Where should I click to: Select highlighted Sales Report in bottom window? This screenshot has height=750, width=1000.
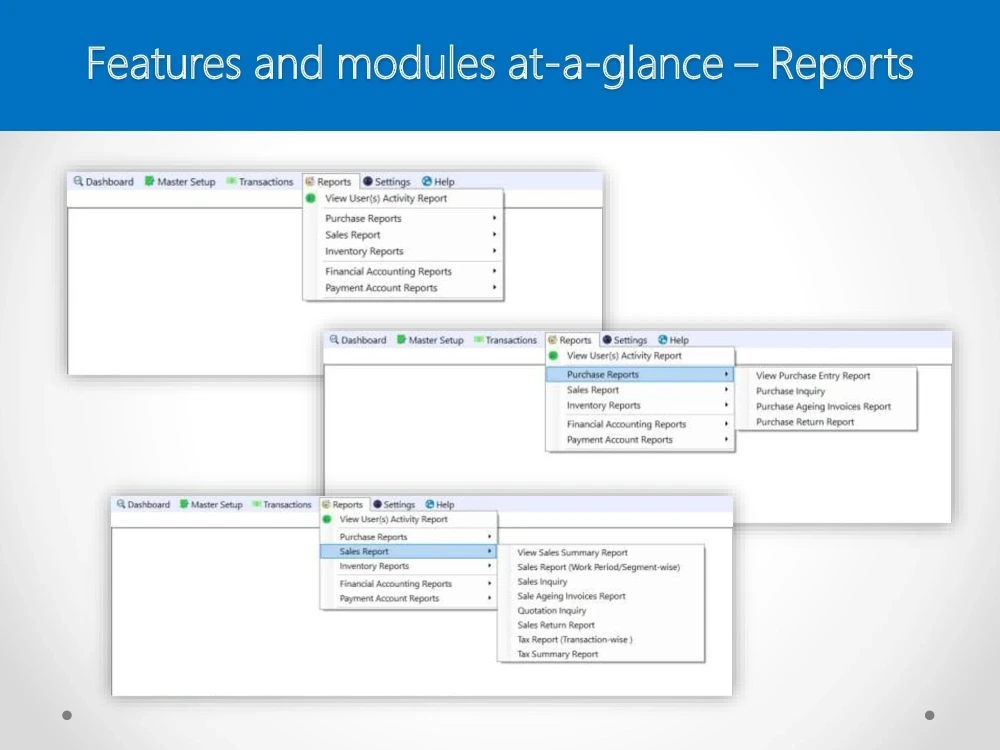(408, 552)
